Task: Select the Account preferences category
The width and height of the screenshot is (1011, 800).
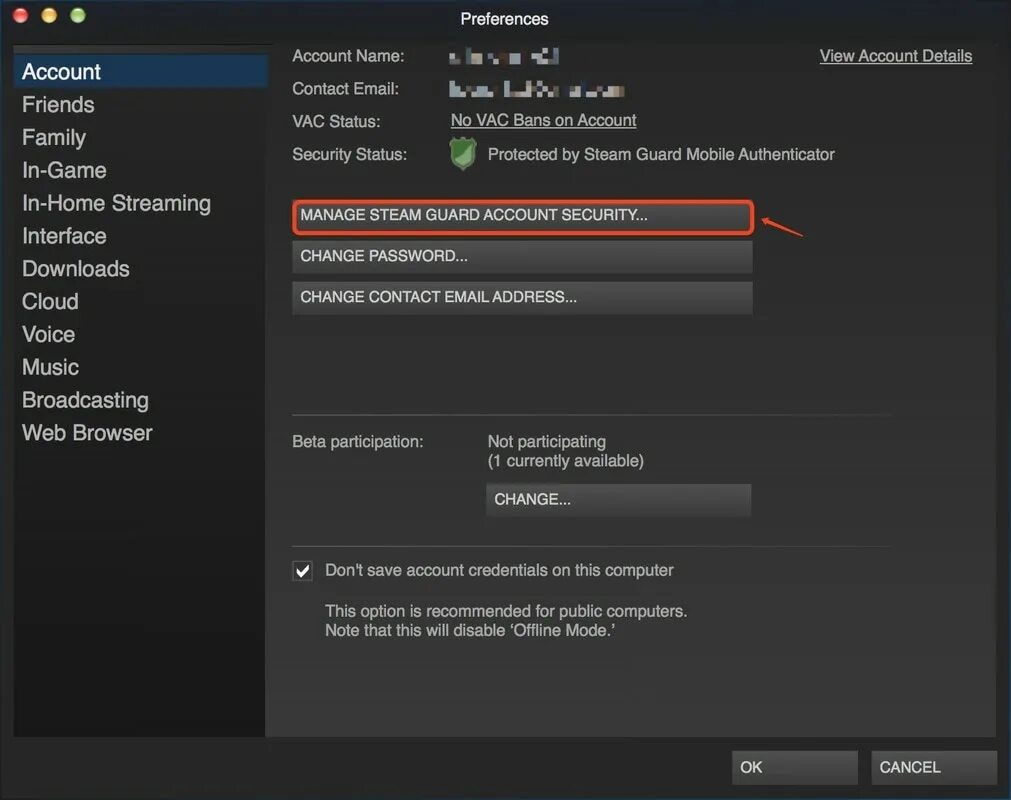Action: pos(140,72)
